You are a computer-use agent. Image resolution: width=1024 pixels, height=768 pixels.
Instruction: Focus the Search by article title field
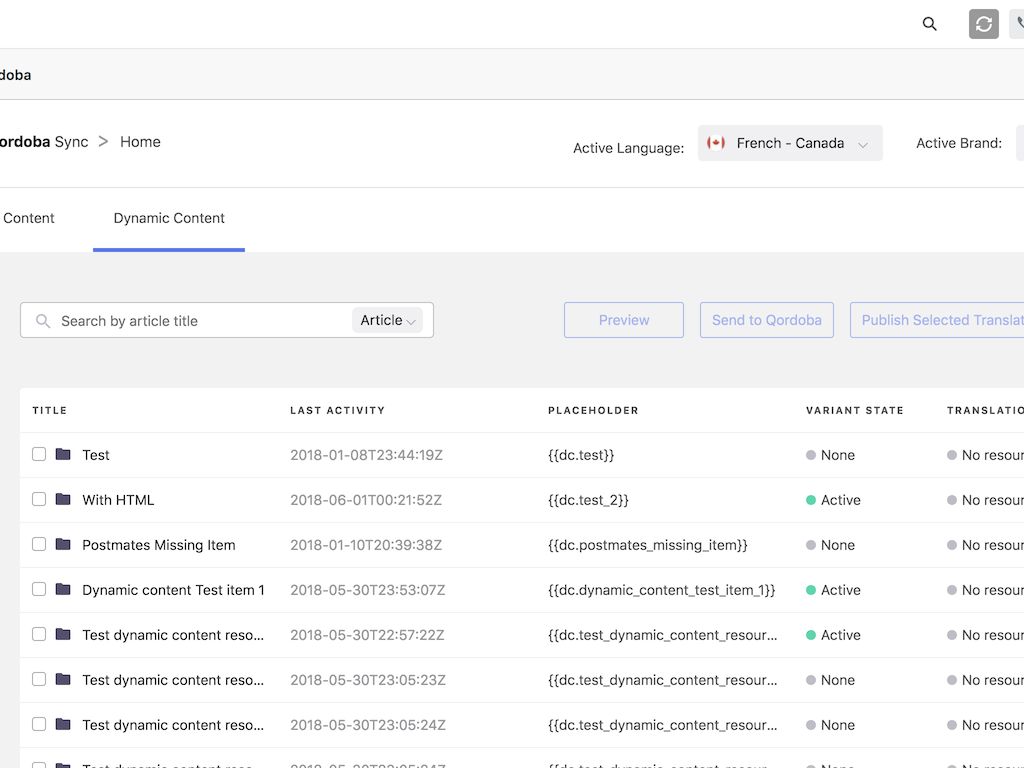click(x=200, y=321)
